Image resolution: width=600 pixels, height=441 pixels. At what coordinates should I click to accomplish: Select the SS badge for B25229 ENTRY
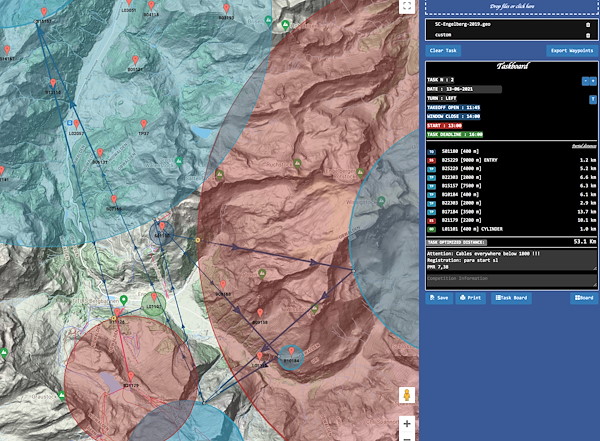point(431,159)
